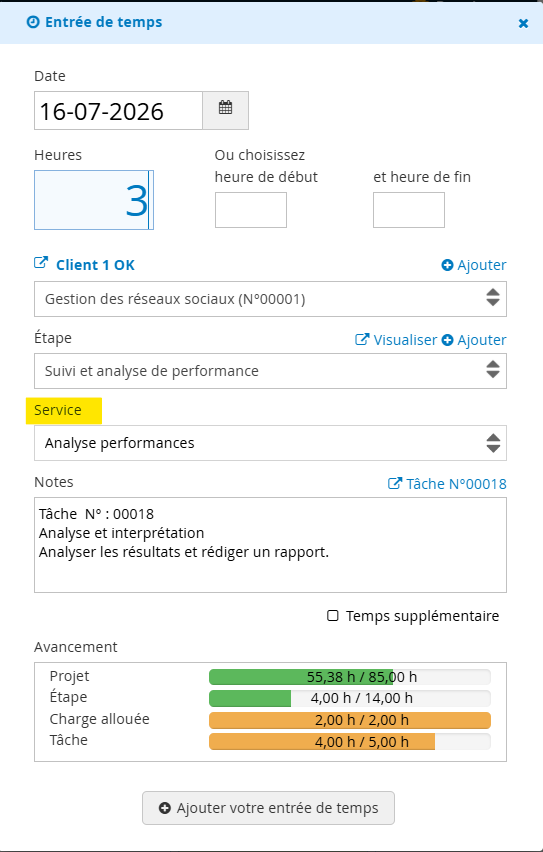This screenshot has height=852, width=543.
Task: Toggle the Temps supplémentaire checkbox
Action: (x=333, y=616)
